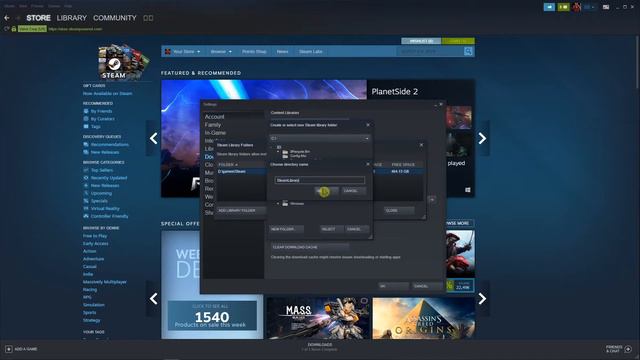Viewport: 640px width, 360px height.
Task: Open the user avatar at top right
Action: point(576,7)
